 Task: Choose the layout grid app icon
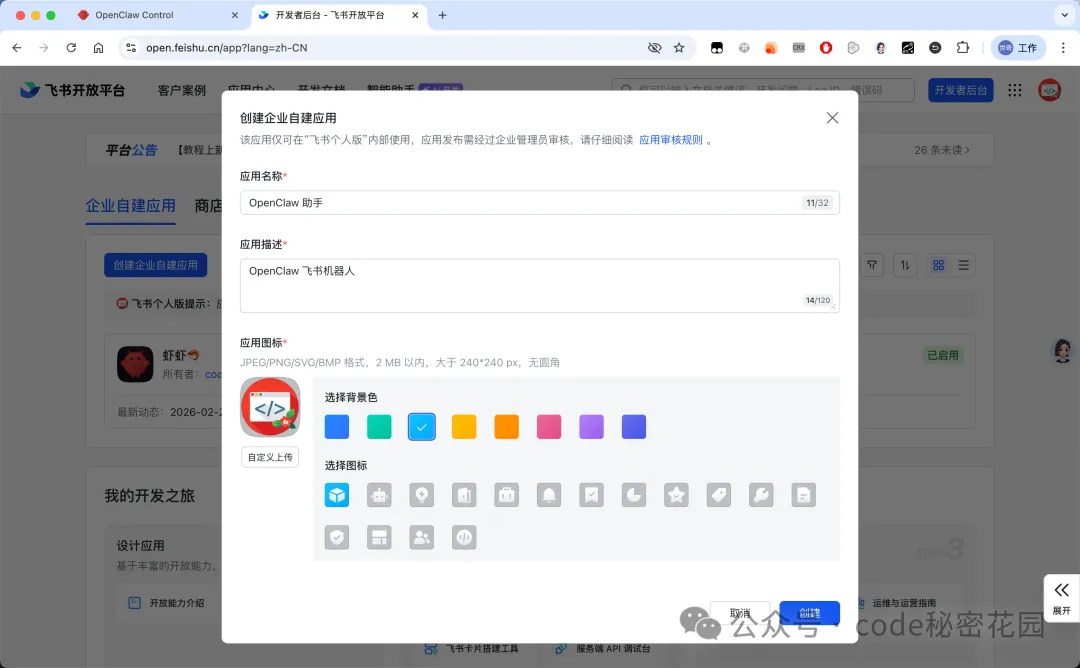coord(379,537)
